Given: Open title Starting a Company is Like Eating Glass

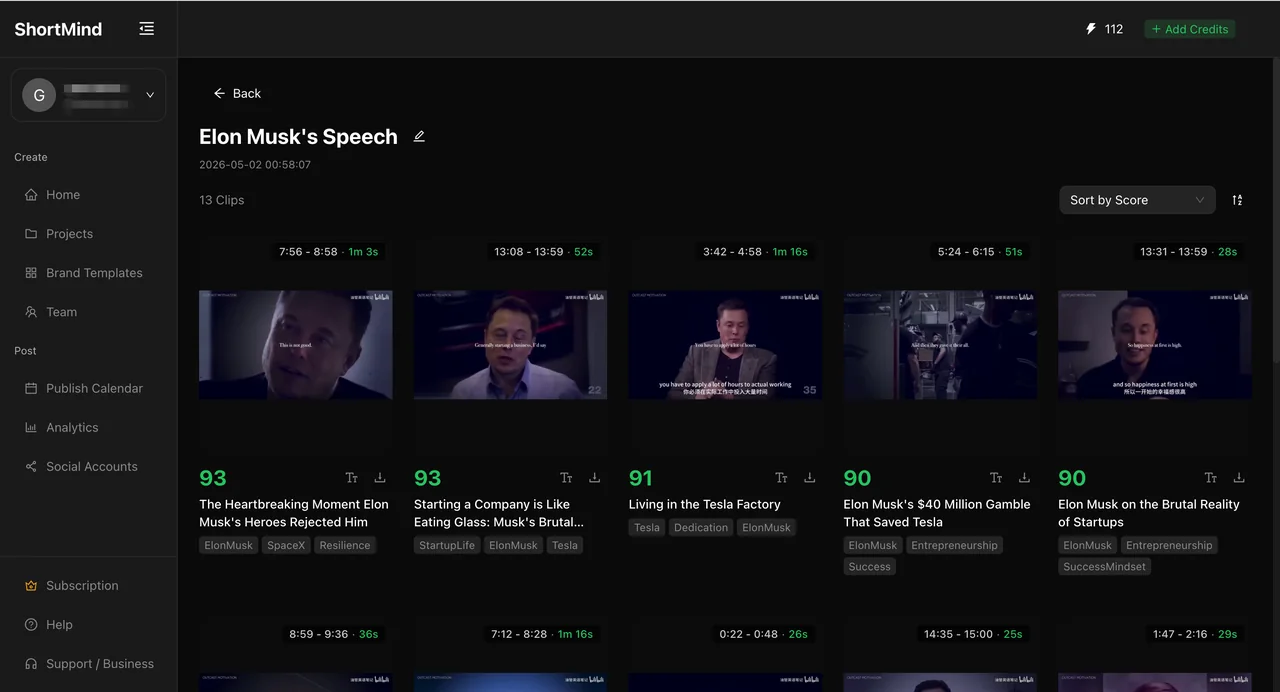Looking at the screenshot, I should 499,513.
